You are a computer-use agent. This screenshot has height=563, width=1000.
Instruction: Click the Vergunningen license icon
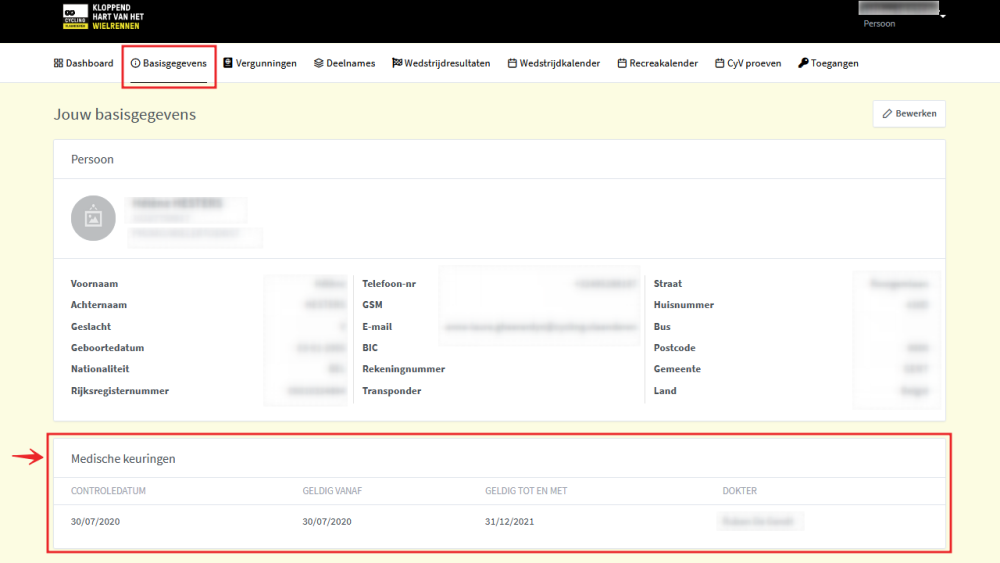228,62
